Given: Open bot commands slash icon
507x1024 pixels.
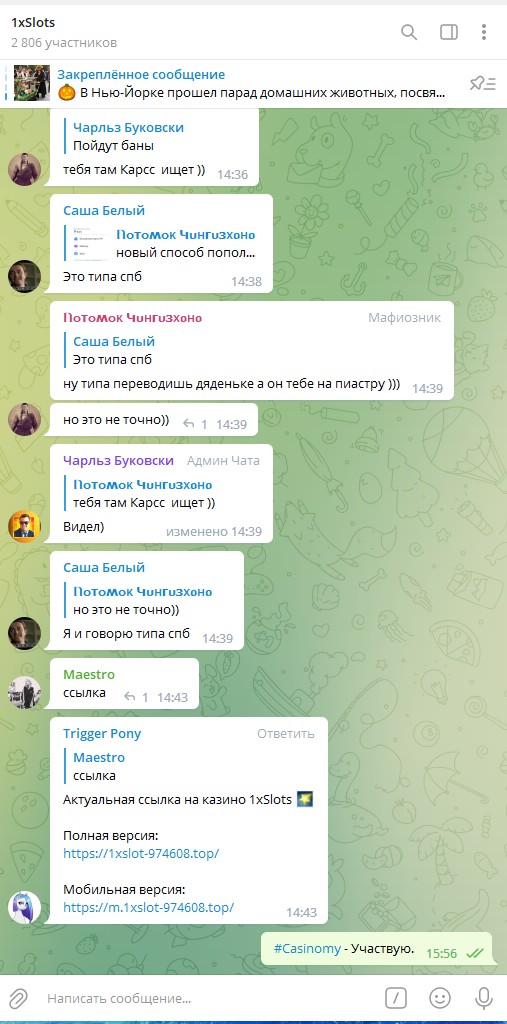Looking at the screenshot, I should [x=396, y=998].
